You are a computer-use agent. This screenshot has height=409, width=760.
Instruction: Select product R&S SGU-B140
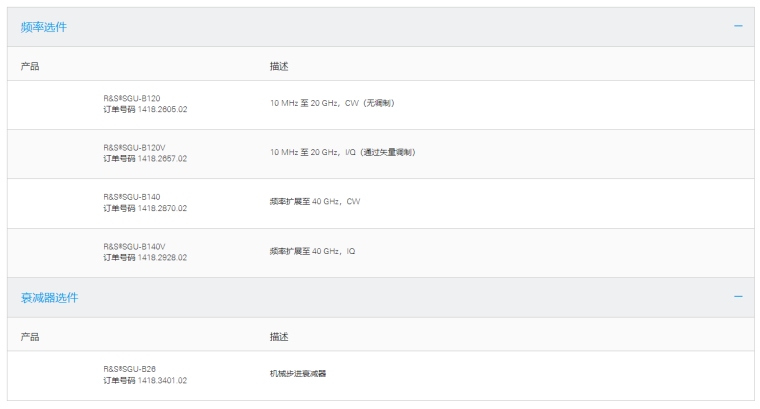coord(132,197)
